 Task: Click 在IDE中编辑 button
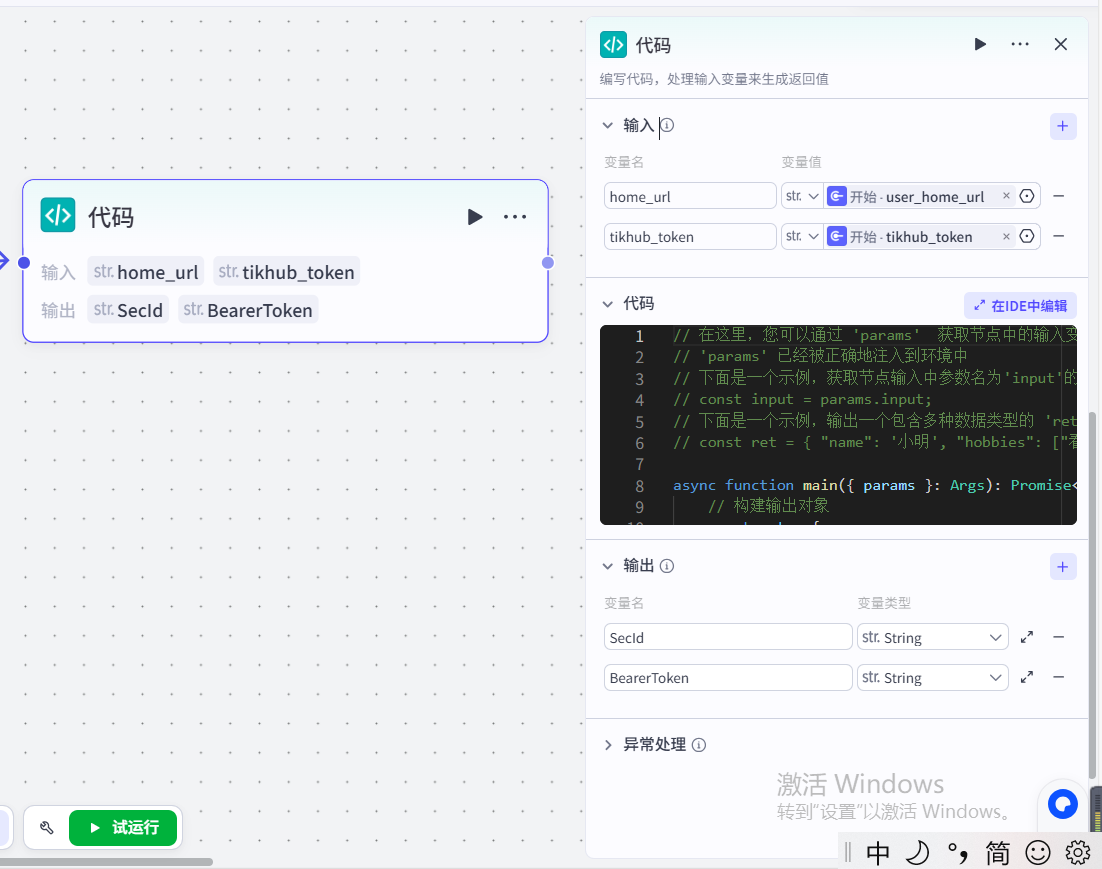pos(1020,306)
